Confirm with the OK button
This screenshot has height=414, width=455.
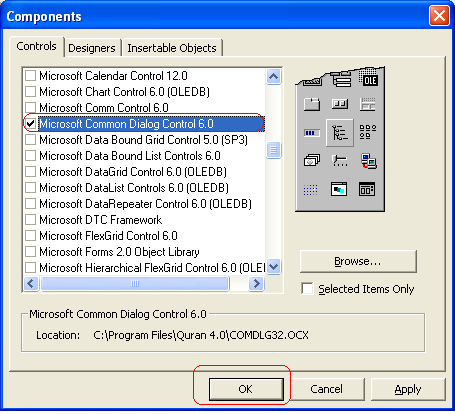[246, 389]
